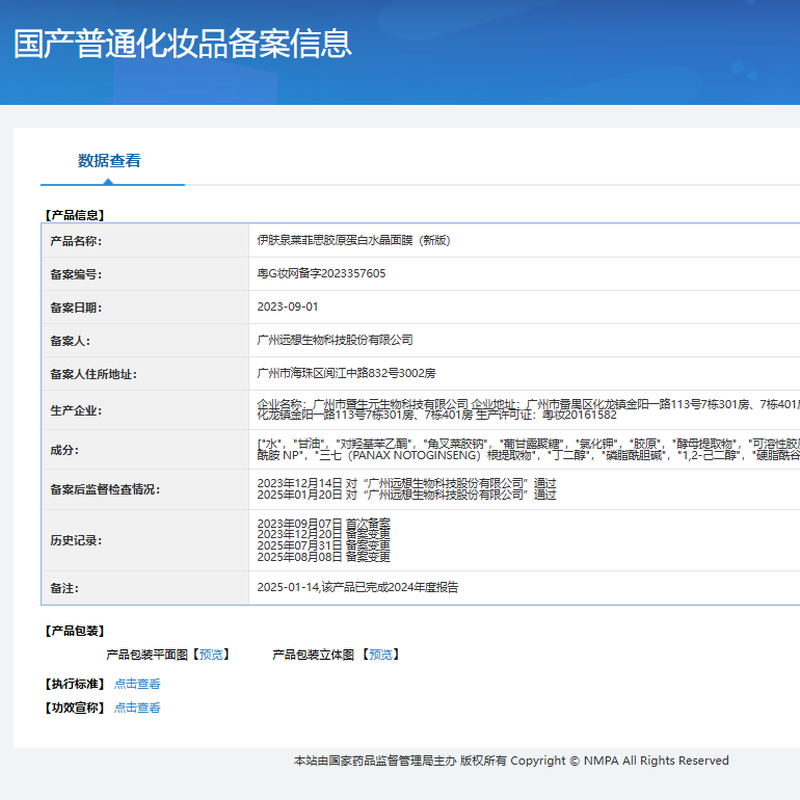Click the page title 国产普通化妆品备案信息

[x=183, y=43]
